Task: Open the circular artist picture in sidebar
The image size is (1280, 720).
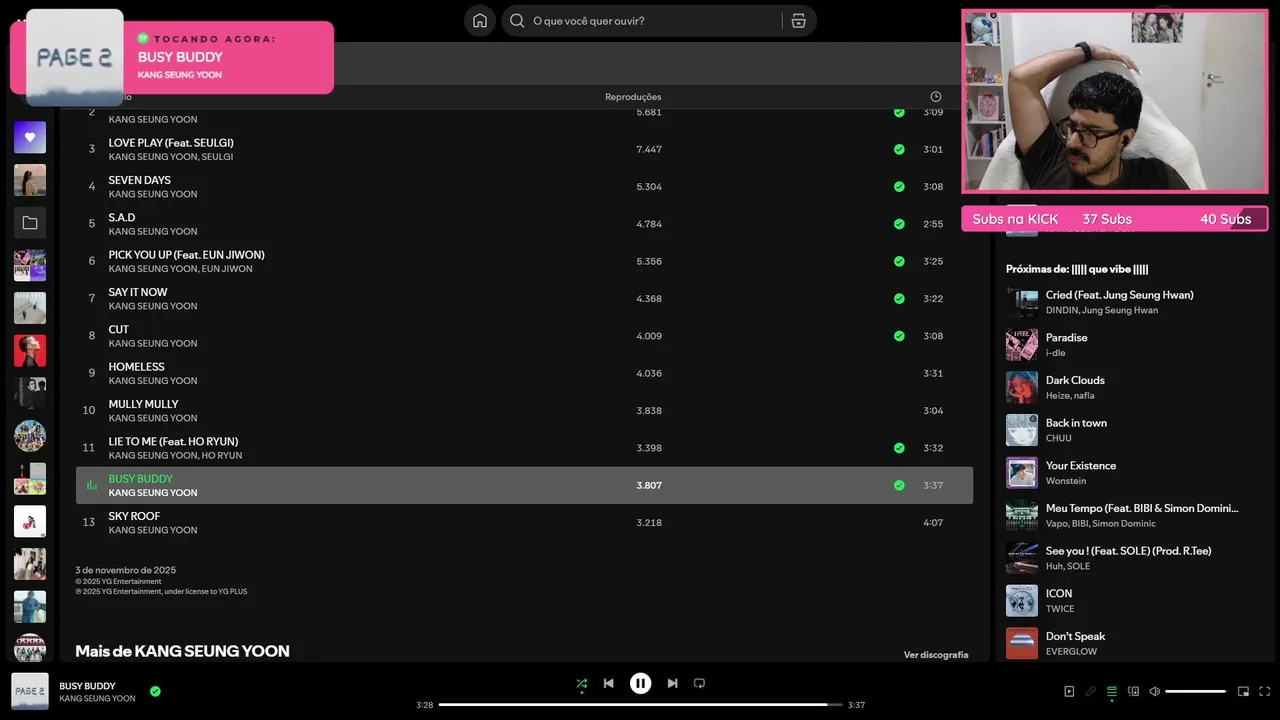Action: (30, 436)
